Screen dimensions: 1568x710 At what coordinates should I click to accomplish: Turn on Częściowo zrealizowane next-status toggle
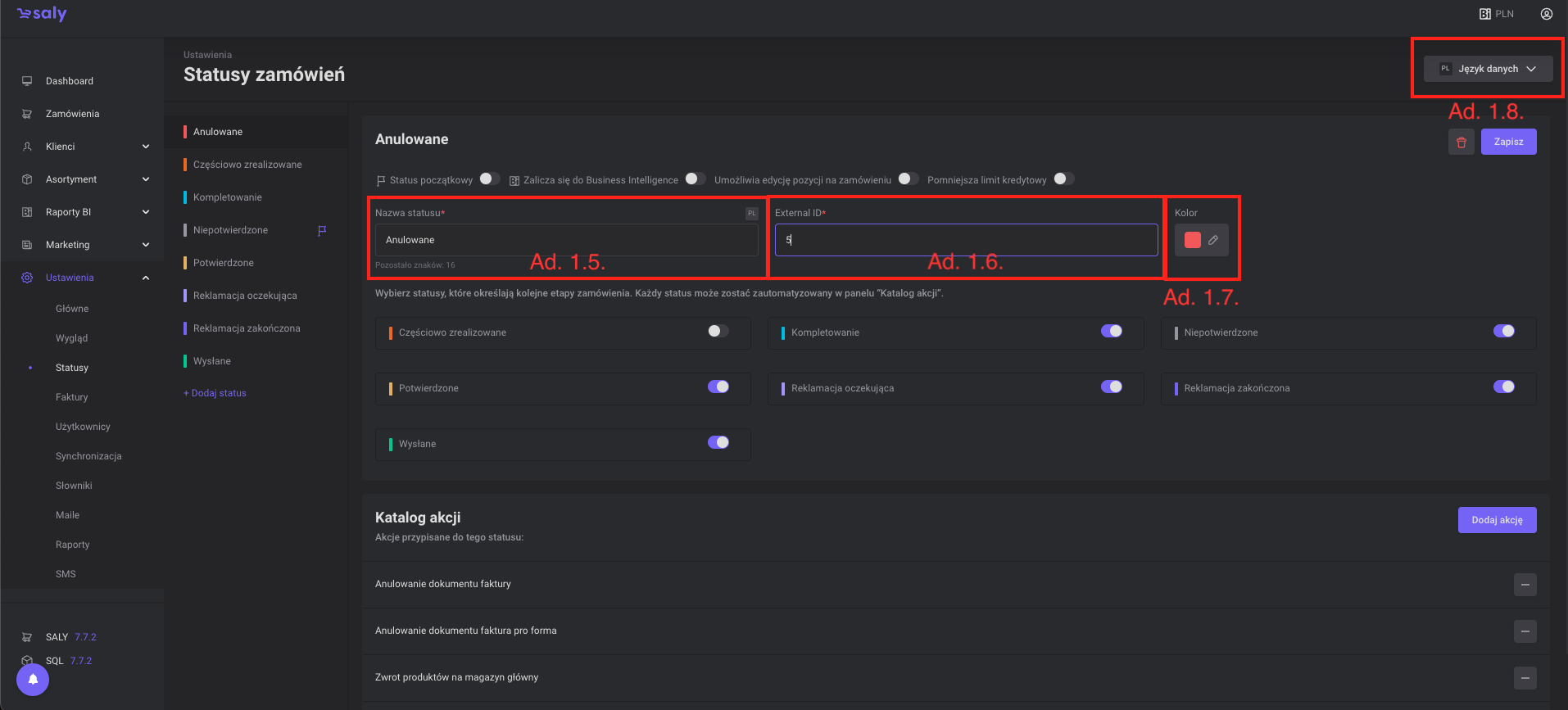click(718, 332)
